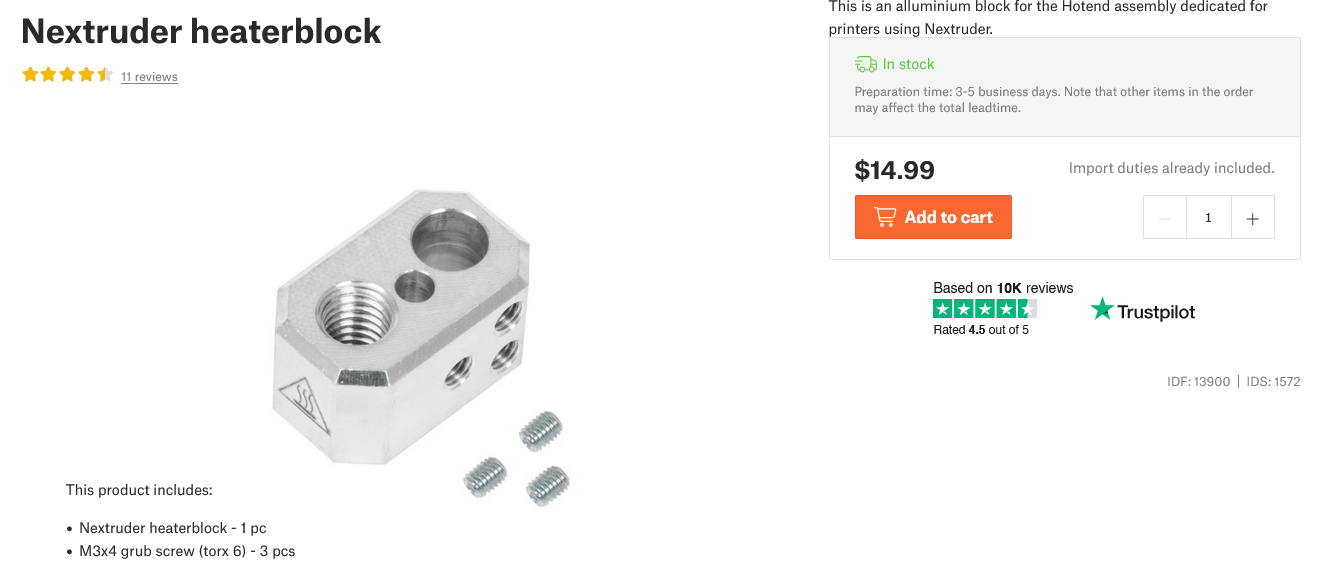Click the green Trustpilot star rating boxes
Image resolution: width=1344 pixels, height=581 pixels.
985,309
